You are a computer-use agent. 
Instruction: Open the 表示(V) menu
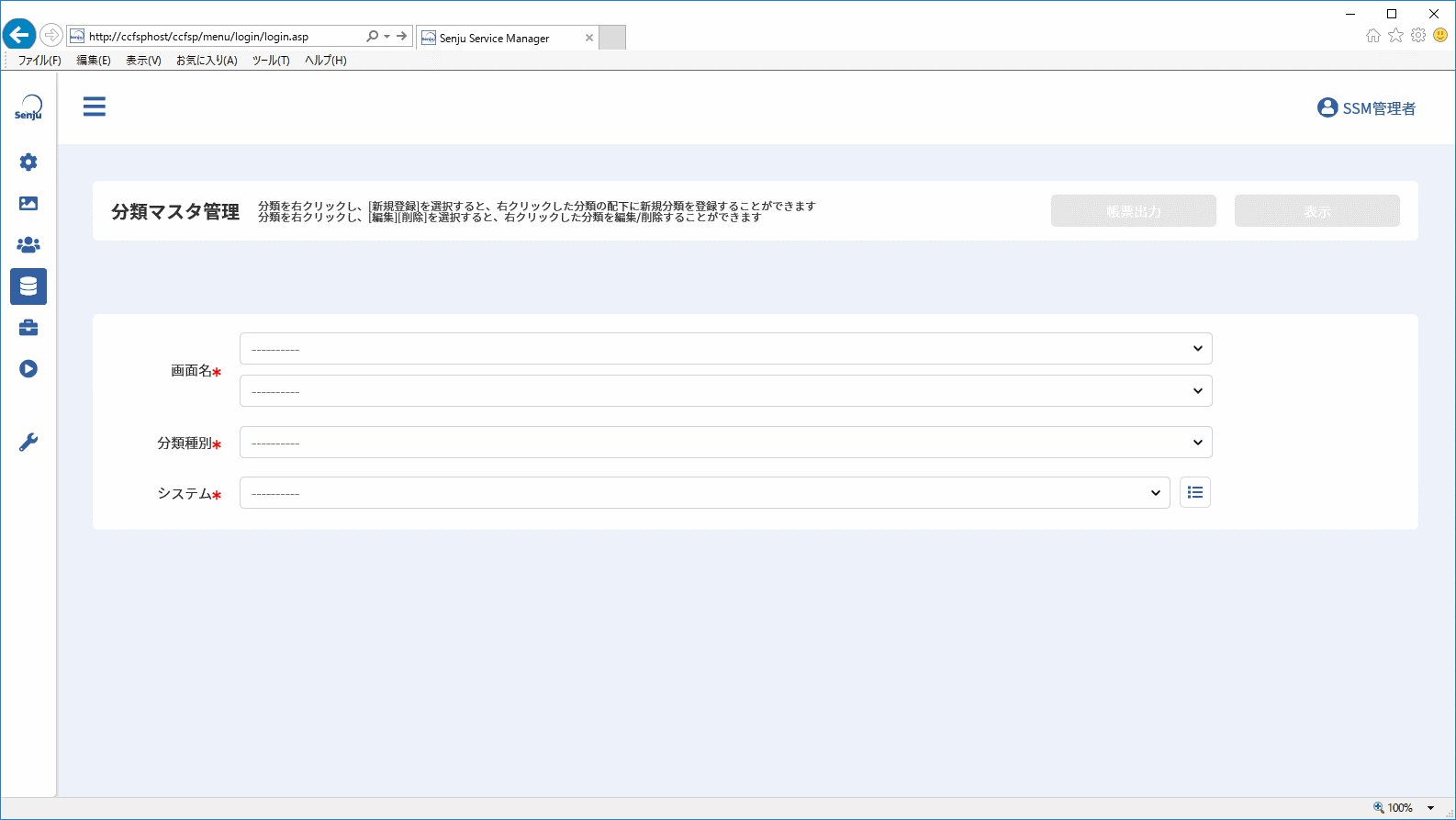[143, 61]
